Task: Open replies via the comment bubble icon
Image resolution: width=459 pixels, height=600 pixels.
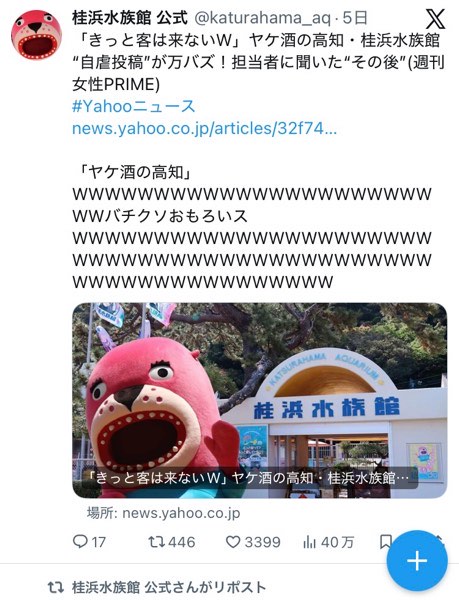Action: point(80,541)
